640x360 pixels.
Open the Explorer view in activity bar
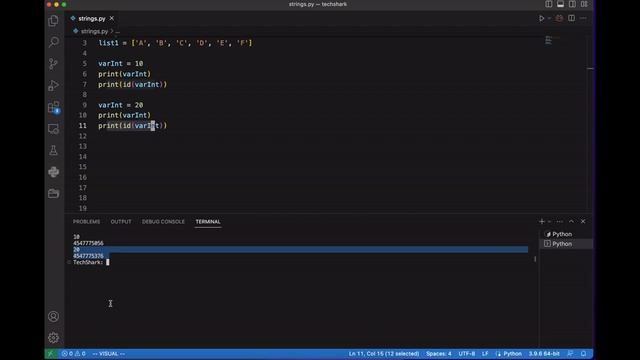[x=53, y=21]
